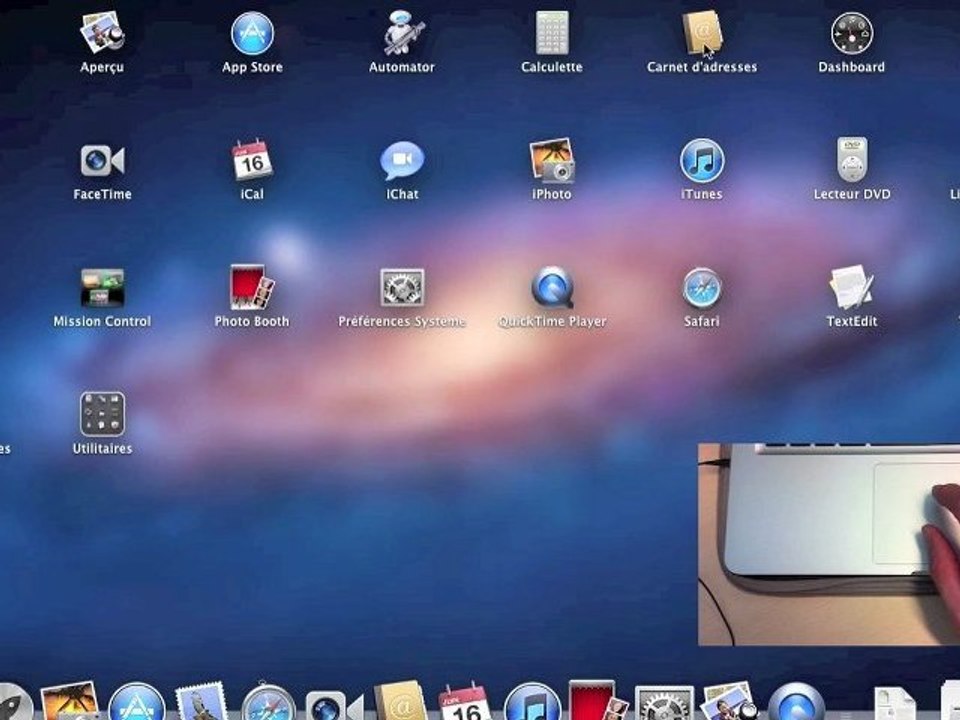Open iTunes in the Launchpad grid
Screen dimensions: 960x720
coord(702,160)
